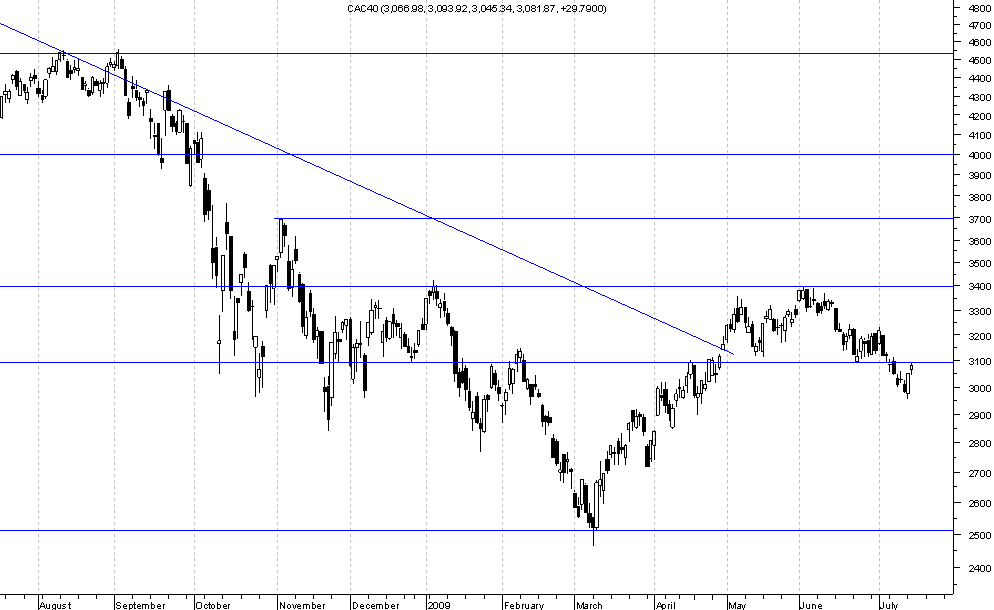Click the 2600 price label

point(979,503)
